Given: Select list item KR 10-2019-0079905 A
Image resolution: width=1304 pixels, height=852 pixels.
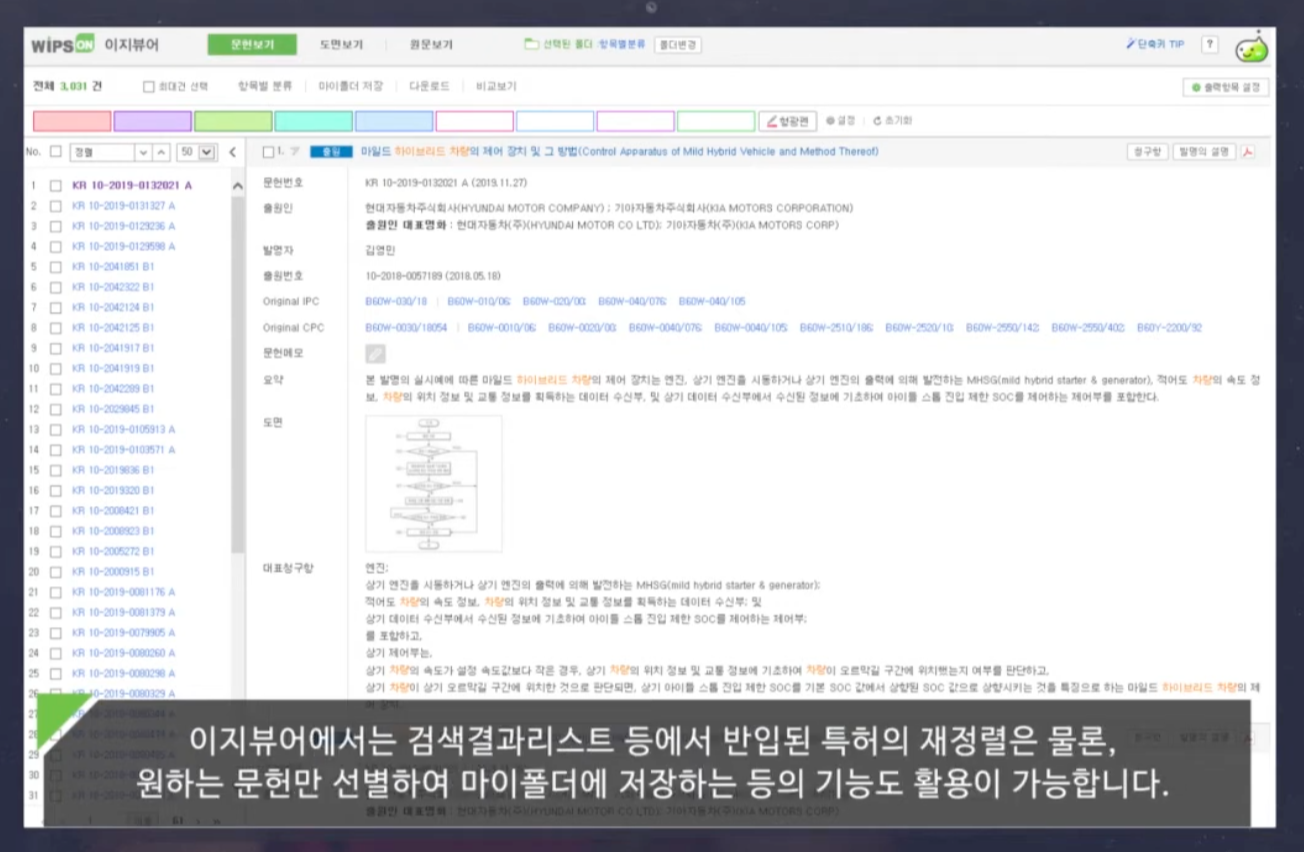Looking at the screenshot, I should 124,633.
